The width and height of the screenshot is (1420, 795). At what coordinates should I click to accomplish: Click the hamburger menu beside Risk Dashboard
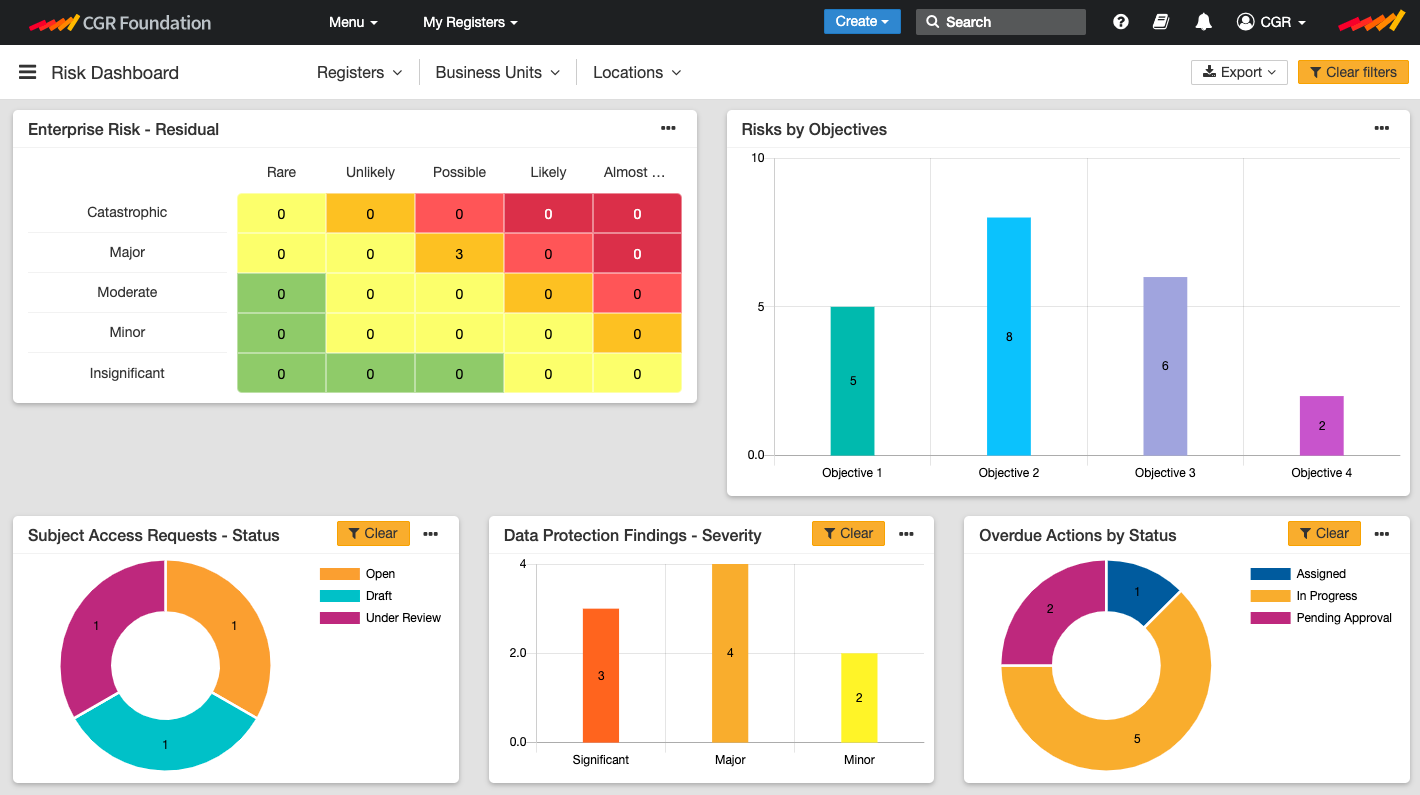[27, 72]
